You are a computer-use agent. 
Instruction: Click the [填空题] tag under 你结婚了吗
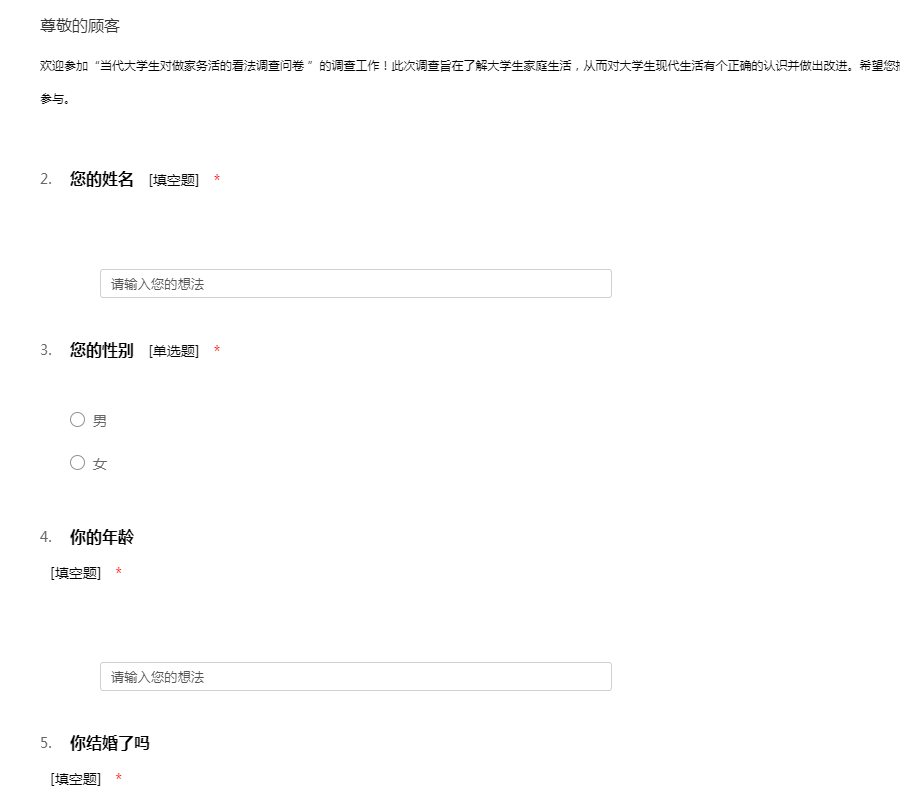76,779
